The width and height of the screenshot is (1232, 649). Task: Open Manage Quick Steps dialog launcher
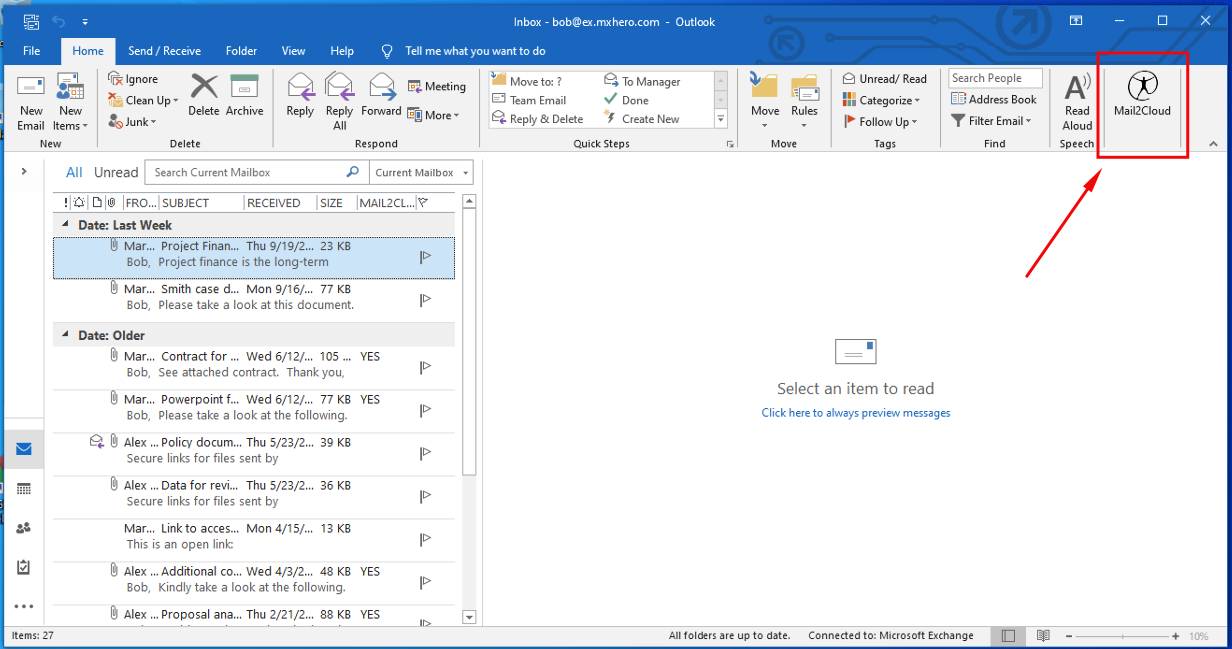tap(729, 144)
